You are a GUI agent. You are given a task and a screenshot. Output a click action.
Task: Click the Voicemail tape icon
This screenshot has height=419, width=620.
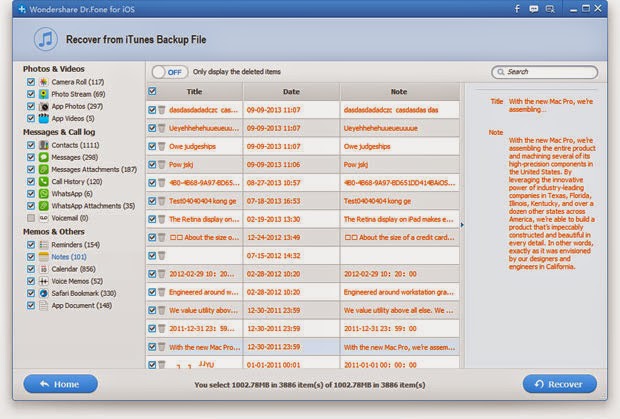pos(43,218)
